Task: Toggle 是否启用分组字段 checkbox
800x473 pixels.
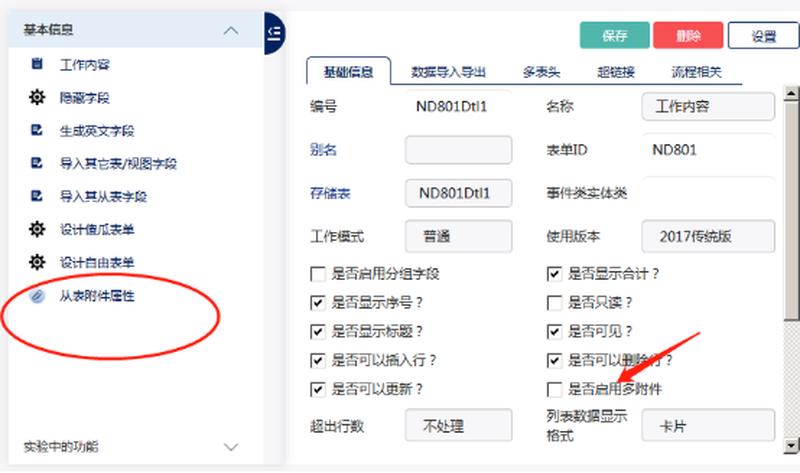Action: 318,274
